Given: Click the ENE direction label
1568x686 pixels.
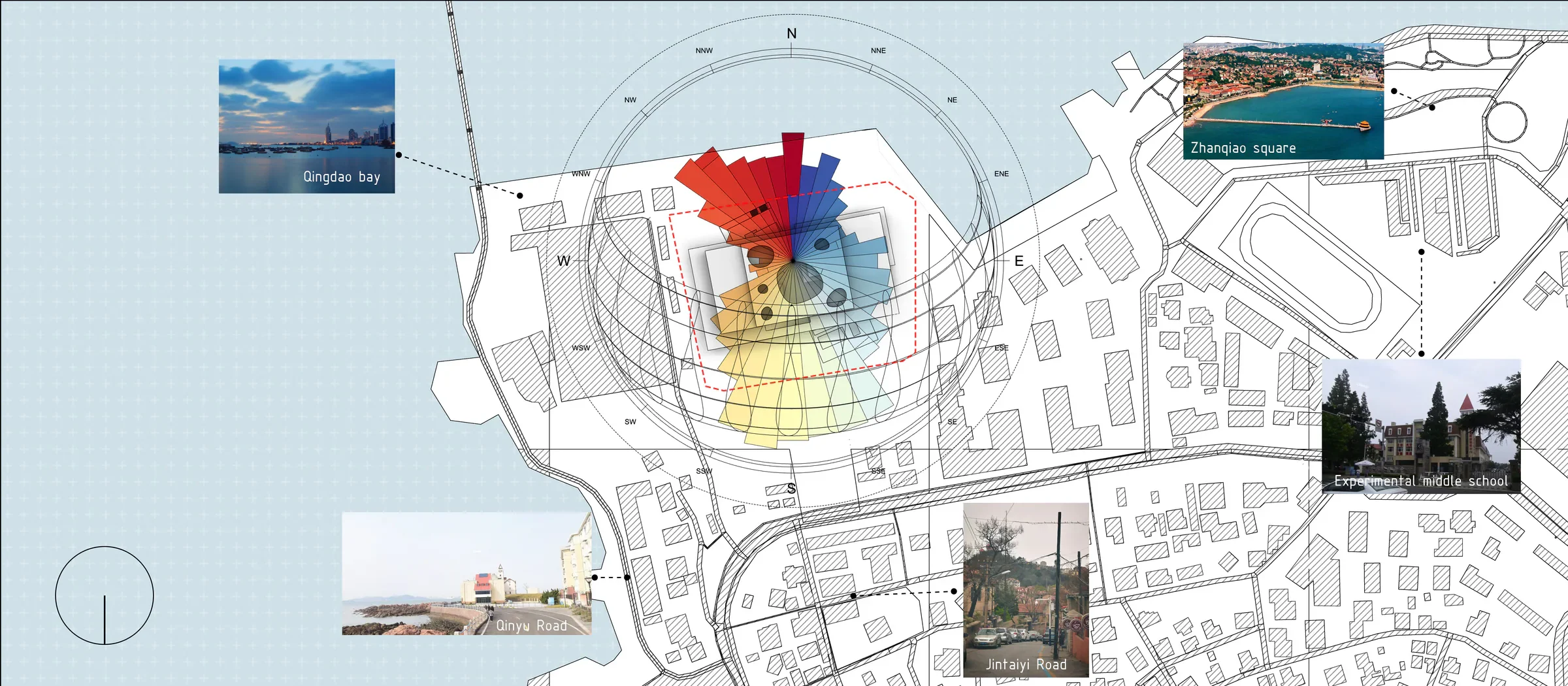Looking at the screenshot, I should (1002, 174).
